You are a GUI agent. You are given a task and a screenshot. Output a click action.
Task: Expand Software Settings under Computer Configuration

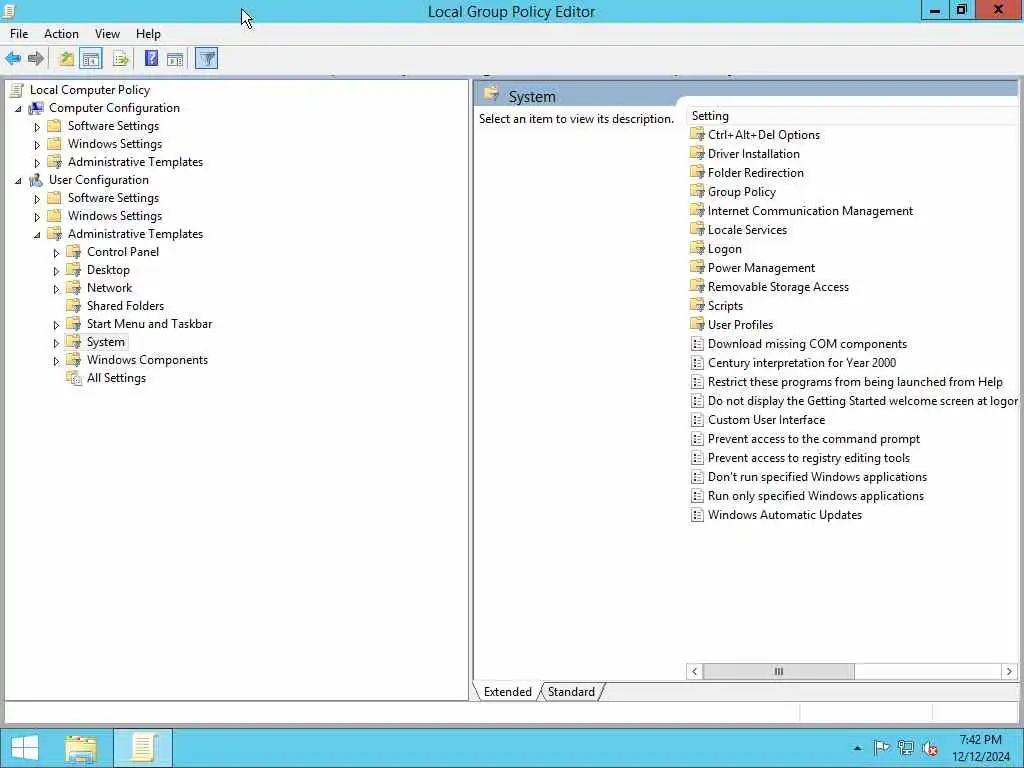[x=37, y=127]
